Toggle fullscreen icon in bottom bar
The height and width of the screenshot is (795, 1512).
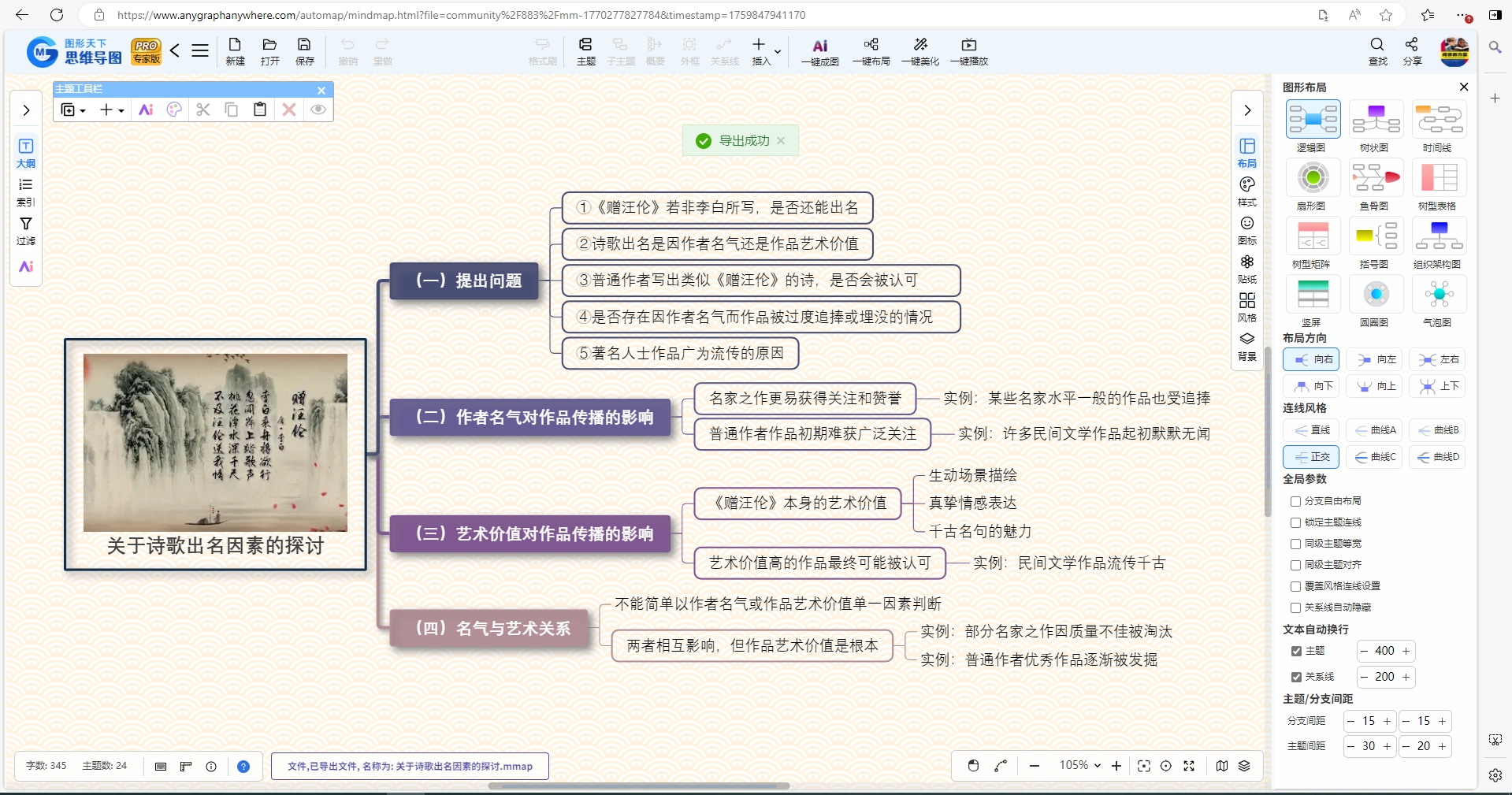pyautogui.click(x=1189, y=766)
